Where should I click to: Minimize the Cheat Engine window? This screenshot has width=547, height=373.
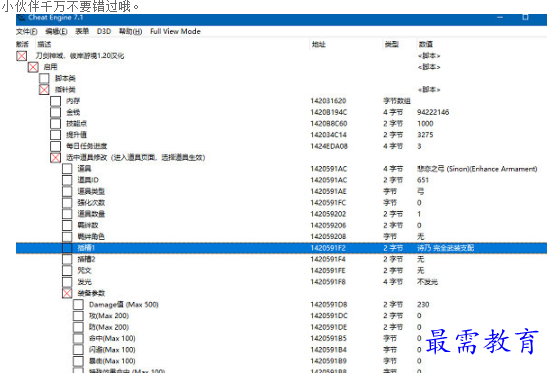coord(500,17)
